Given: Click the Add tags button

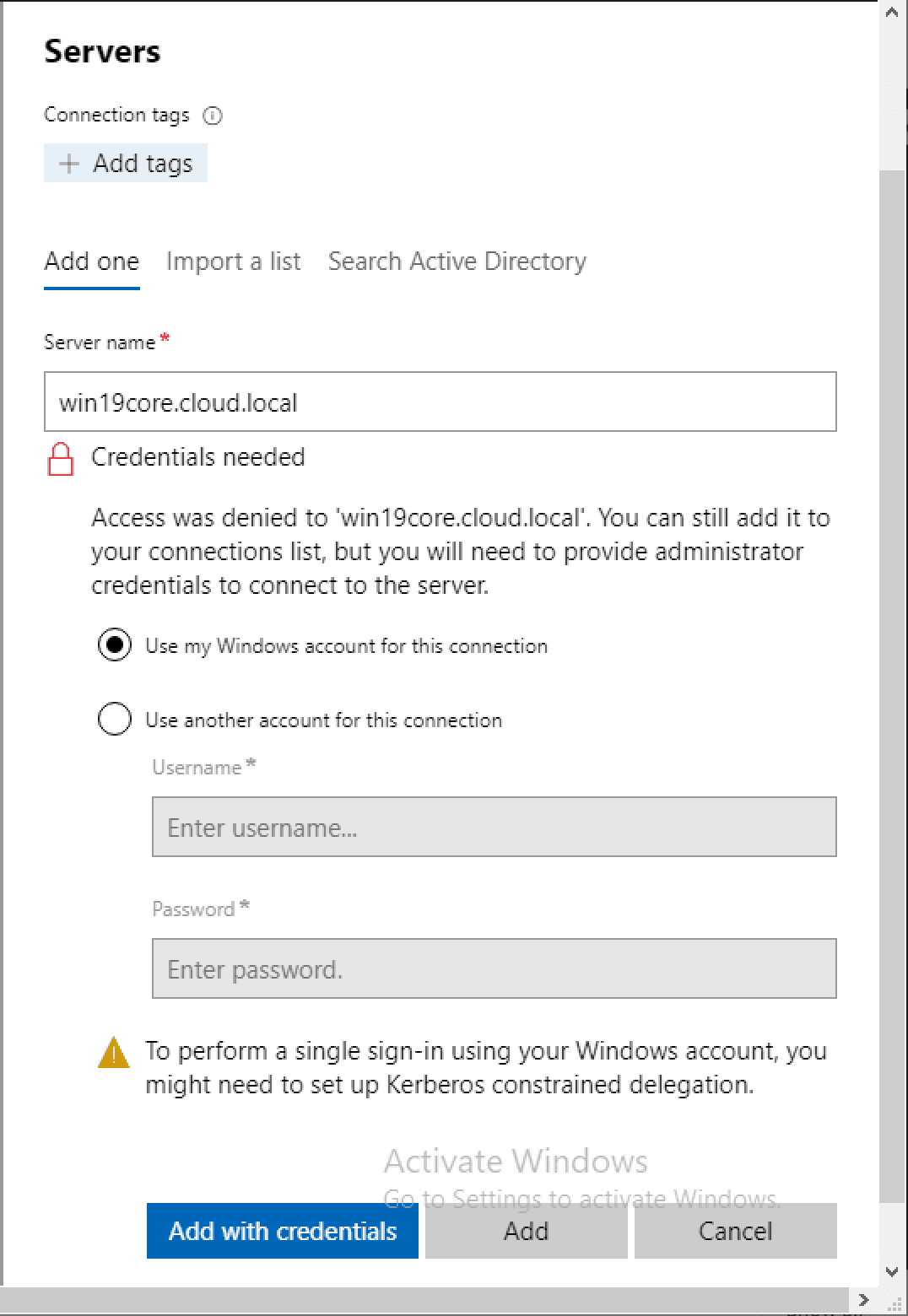Looking at the screenshot, I should tap(125, 163).
